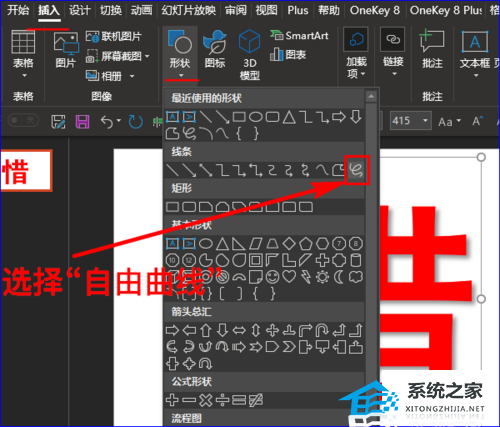Click the top-right text box resize handle
This screenshot has height=427, width=500.
click(x=481, y=157)
